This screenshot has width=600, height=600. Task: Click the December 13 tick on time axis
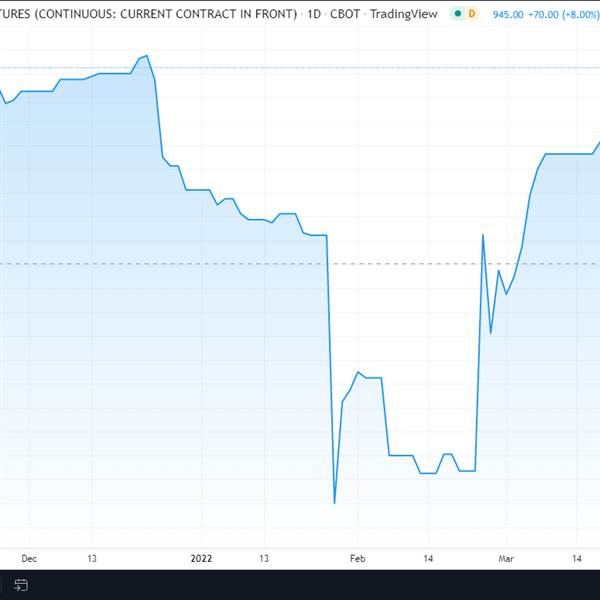click(92, 558)
